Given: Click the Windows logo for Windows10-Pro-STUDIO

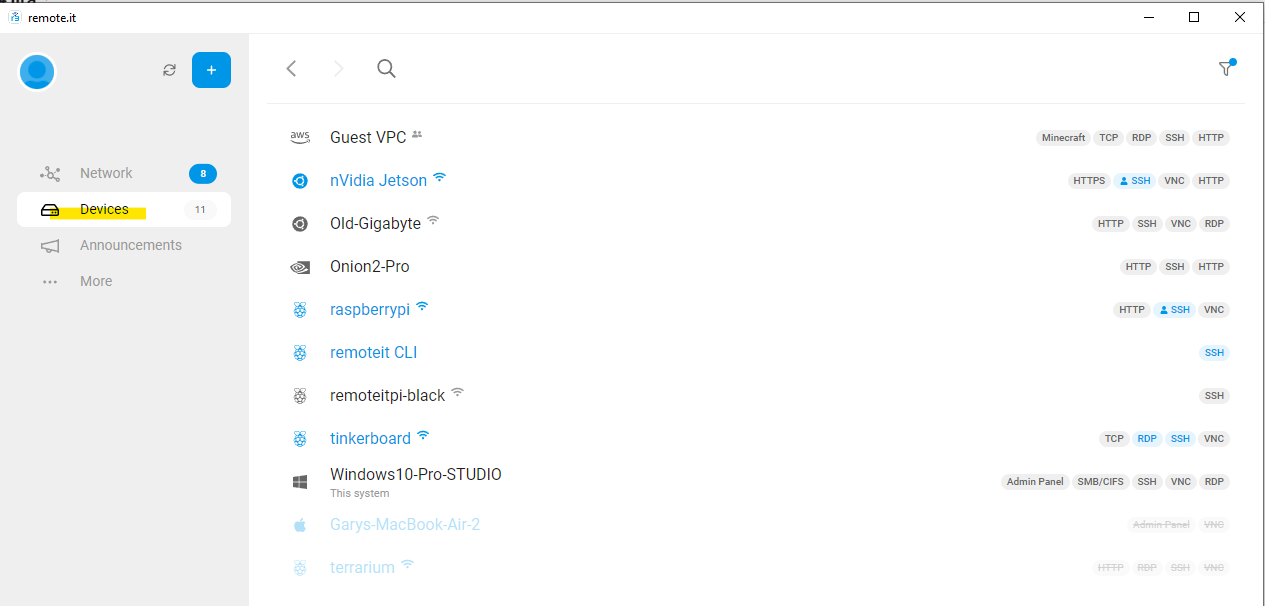Looking at the screenshot, I should tap(299, 482).
